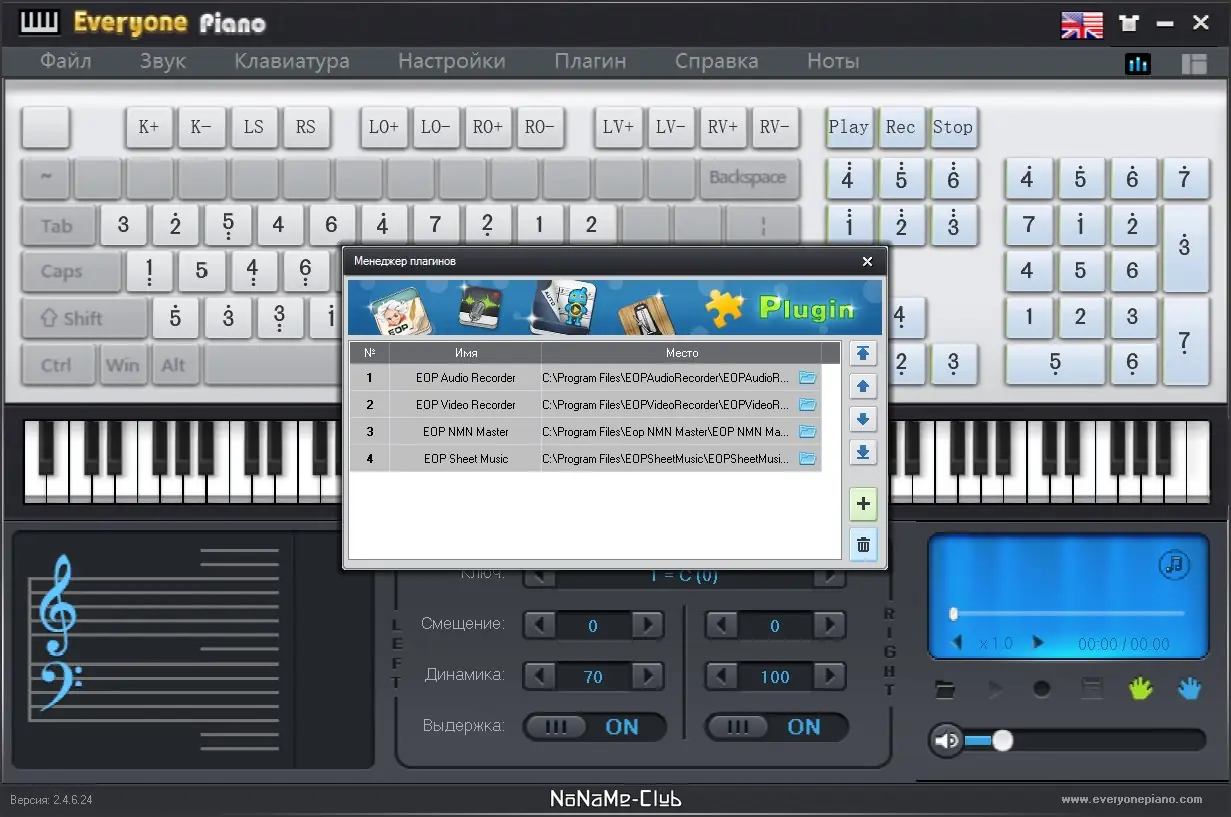Delete plugin with trash can button
This screenshot has height=817, width=1231.
[863, 545]
